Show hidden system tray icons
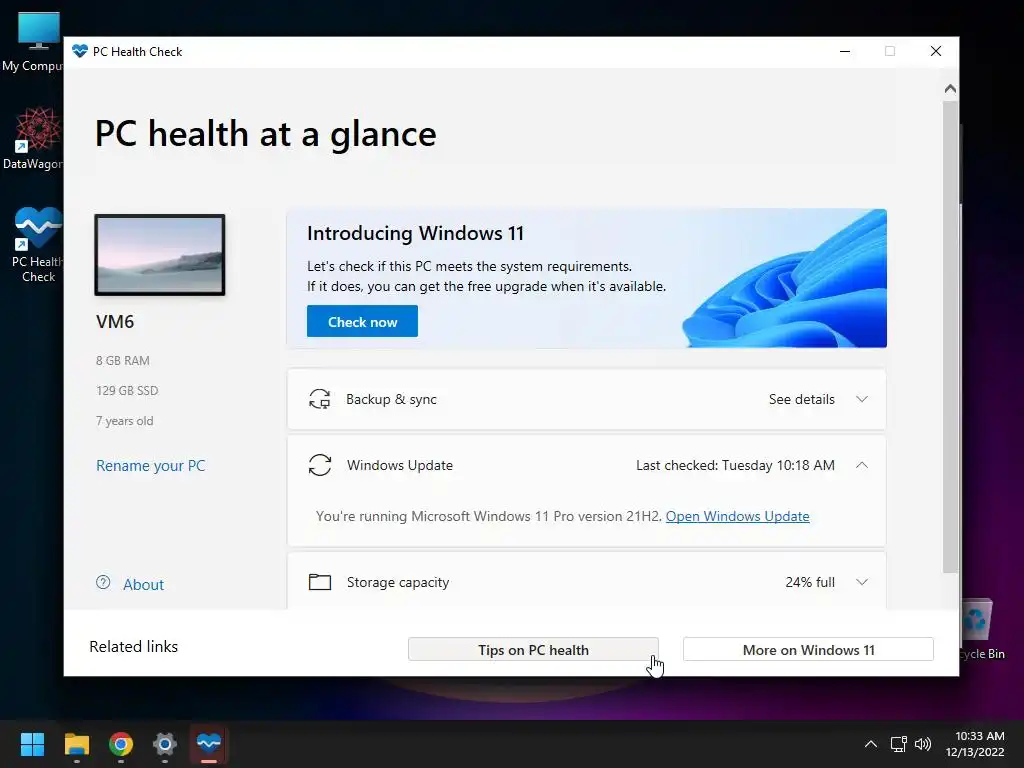 pos(871,744)
